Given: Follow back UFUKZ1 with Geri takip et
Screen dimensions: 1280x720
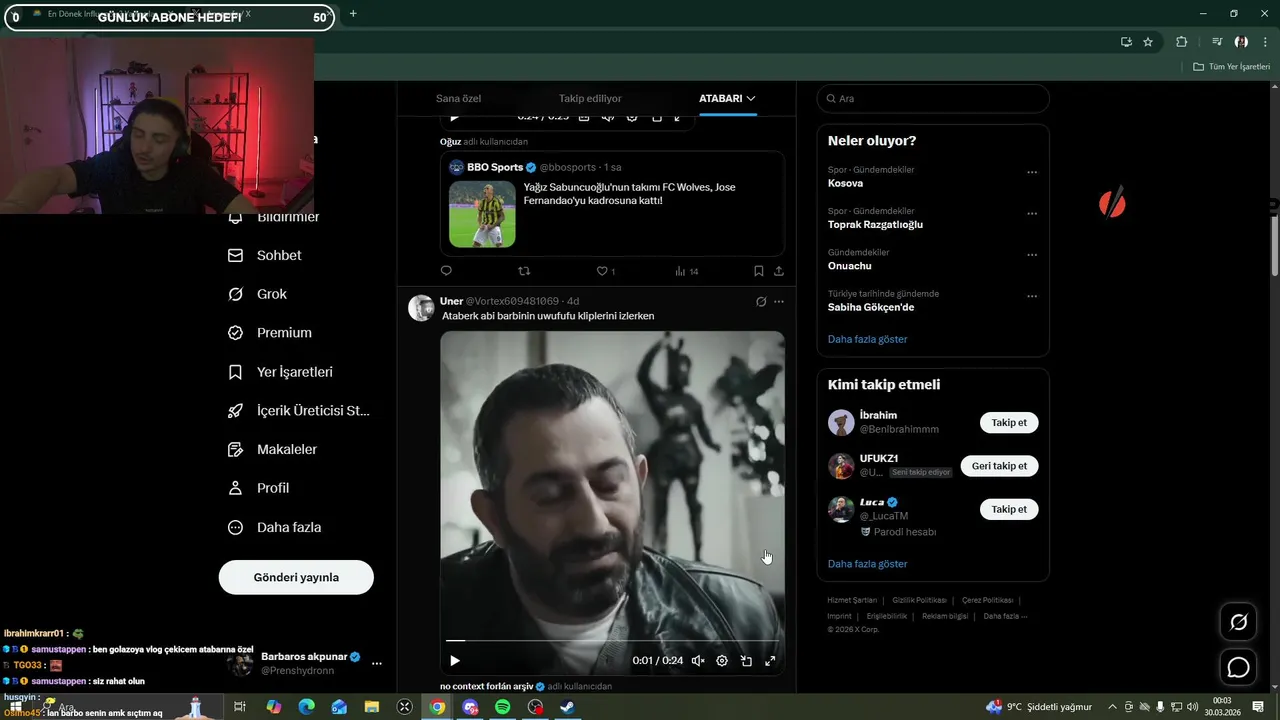Looking at the screenshot, I should tap(999, 466).
